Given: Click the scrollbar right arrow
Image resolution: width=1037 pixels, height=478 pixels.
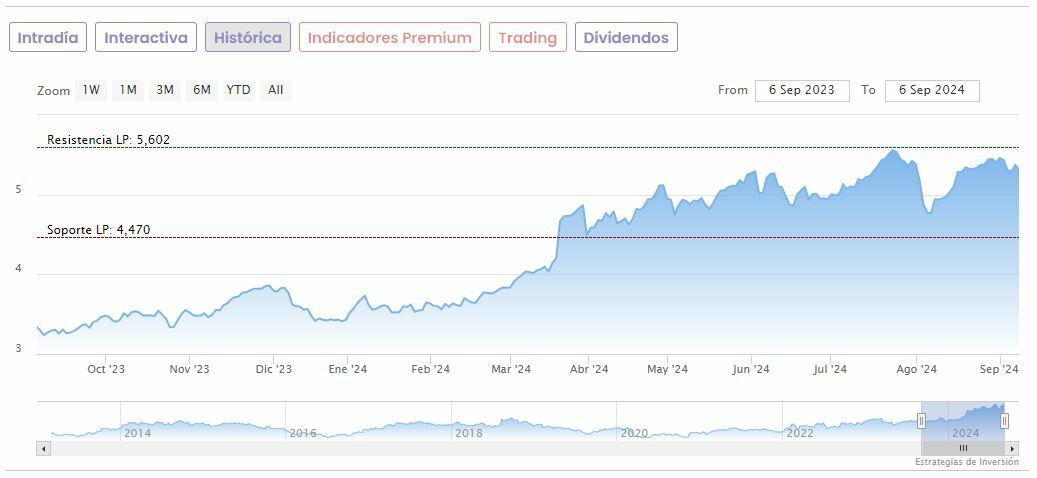Looking at the screenshot, I should point(1013,448).
